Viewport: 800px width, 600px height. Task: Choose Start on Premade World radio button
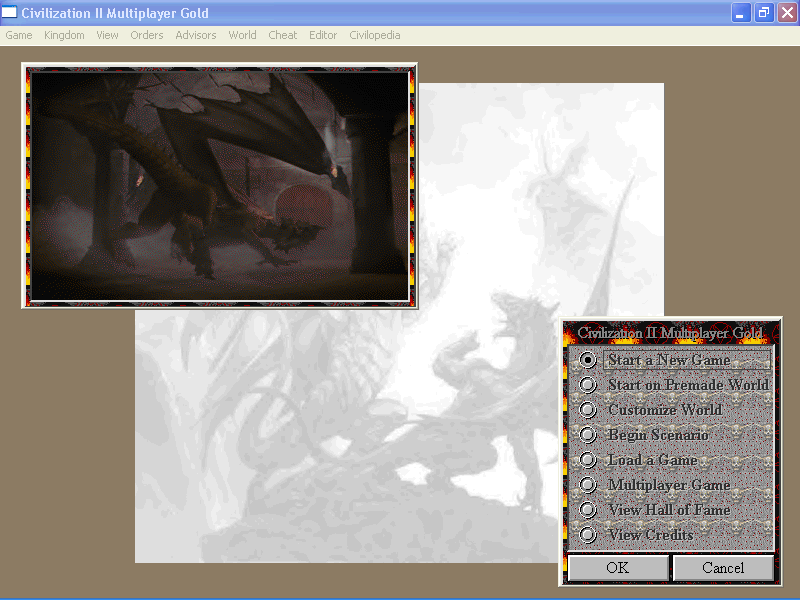tap(589, 385)
